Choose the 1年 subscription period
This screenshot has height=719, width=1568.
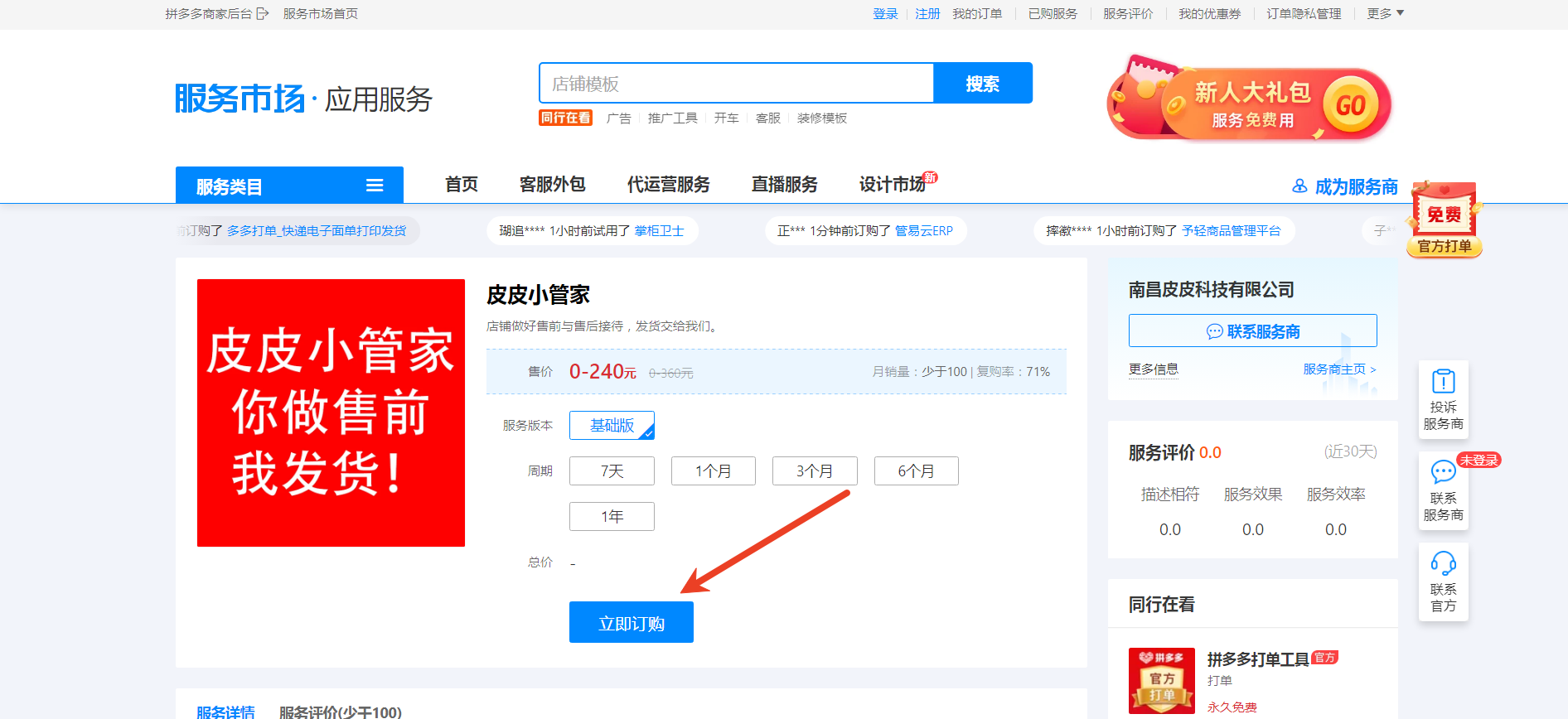(x=612, y=516)
